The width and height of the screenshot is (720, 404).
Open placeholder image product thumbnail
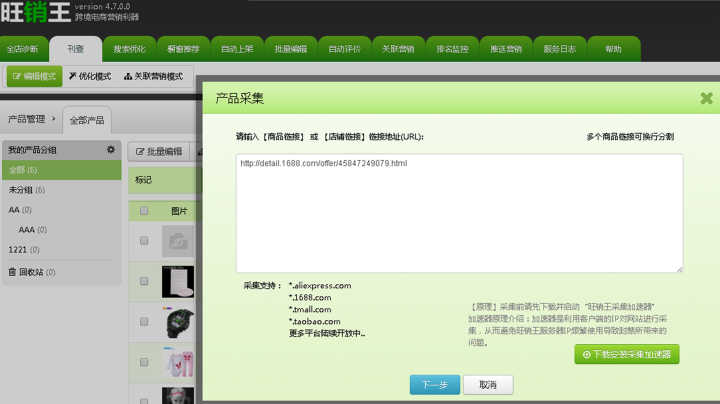[178, 241]
